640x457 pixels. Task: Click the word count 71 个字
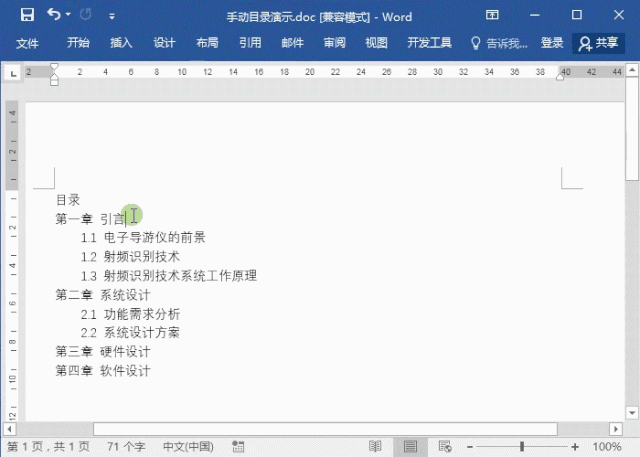click(126, 447)
